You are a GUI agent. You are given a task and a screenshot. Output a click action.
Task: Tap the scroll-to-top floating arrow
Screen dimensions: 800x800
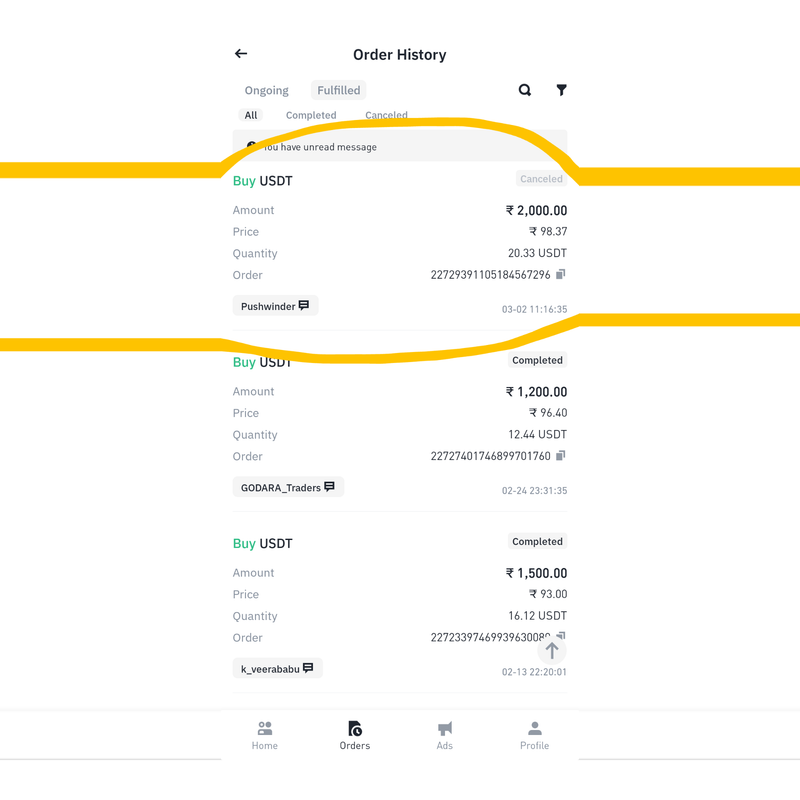(x=552, y=650)
